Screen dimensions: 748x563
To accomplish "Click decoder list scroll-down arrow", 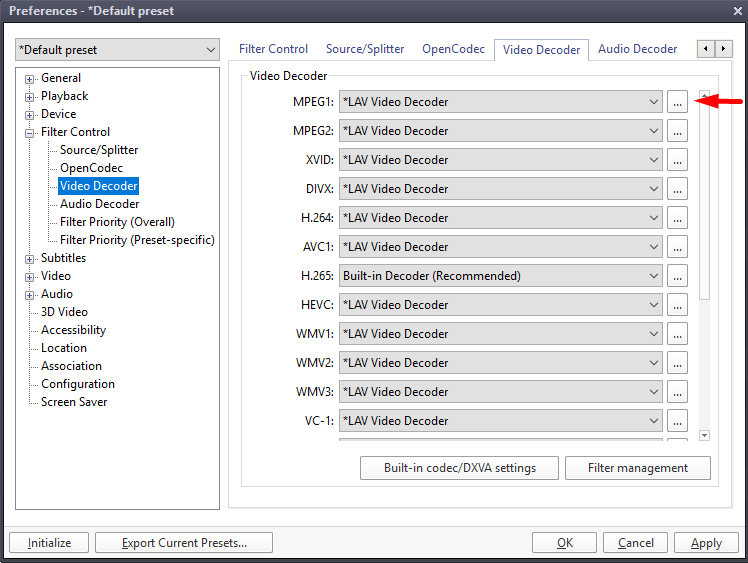I will [x=705, y=435].
